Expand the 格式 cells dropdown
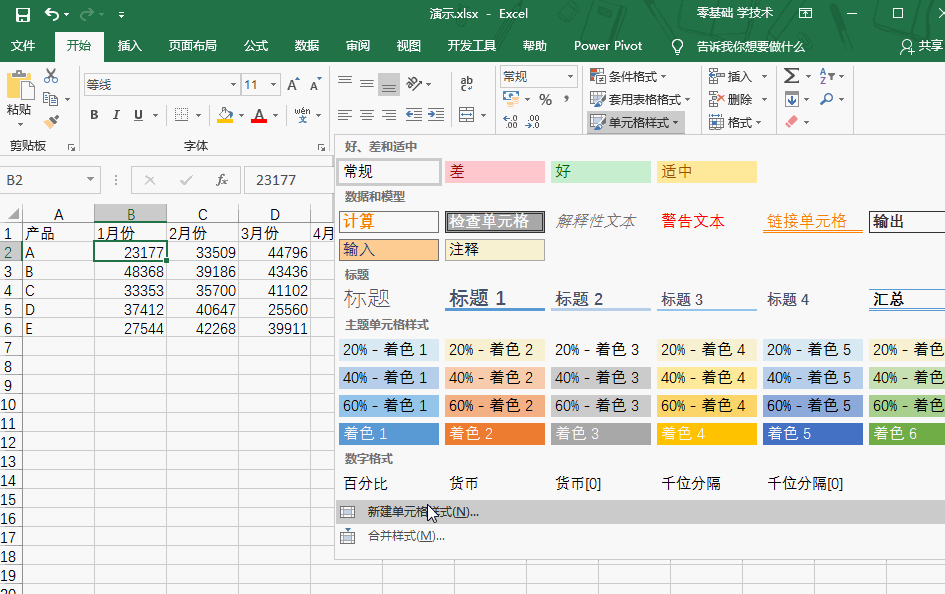 click(758, 122)
